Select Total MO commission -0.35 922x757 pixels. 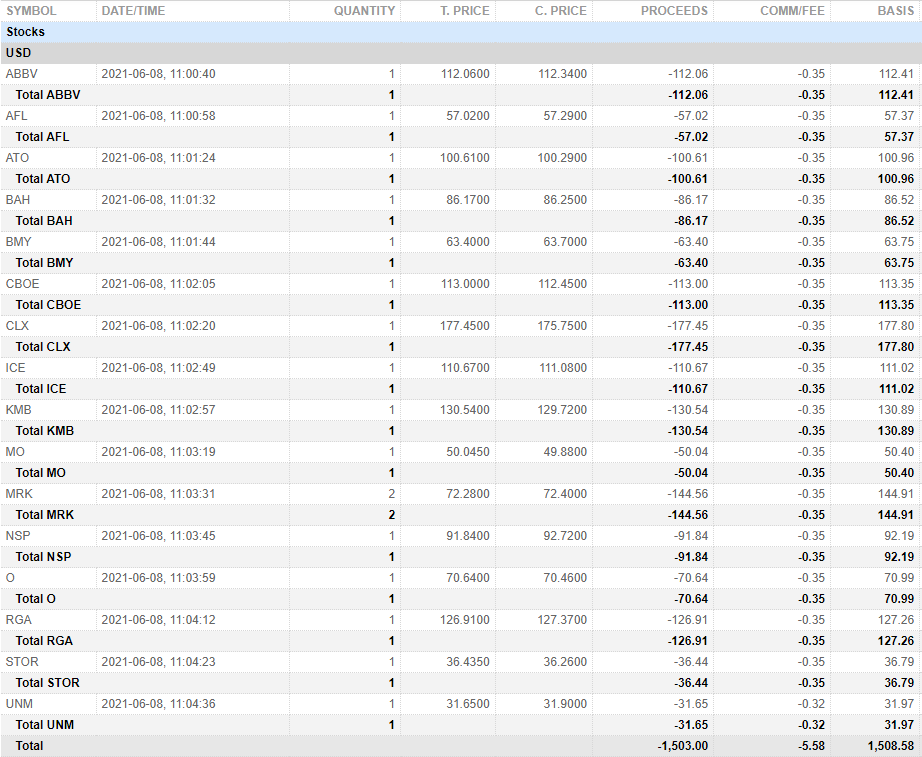point(811,473)
